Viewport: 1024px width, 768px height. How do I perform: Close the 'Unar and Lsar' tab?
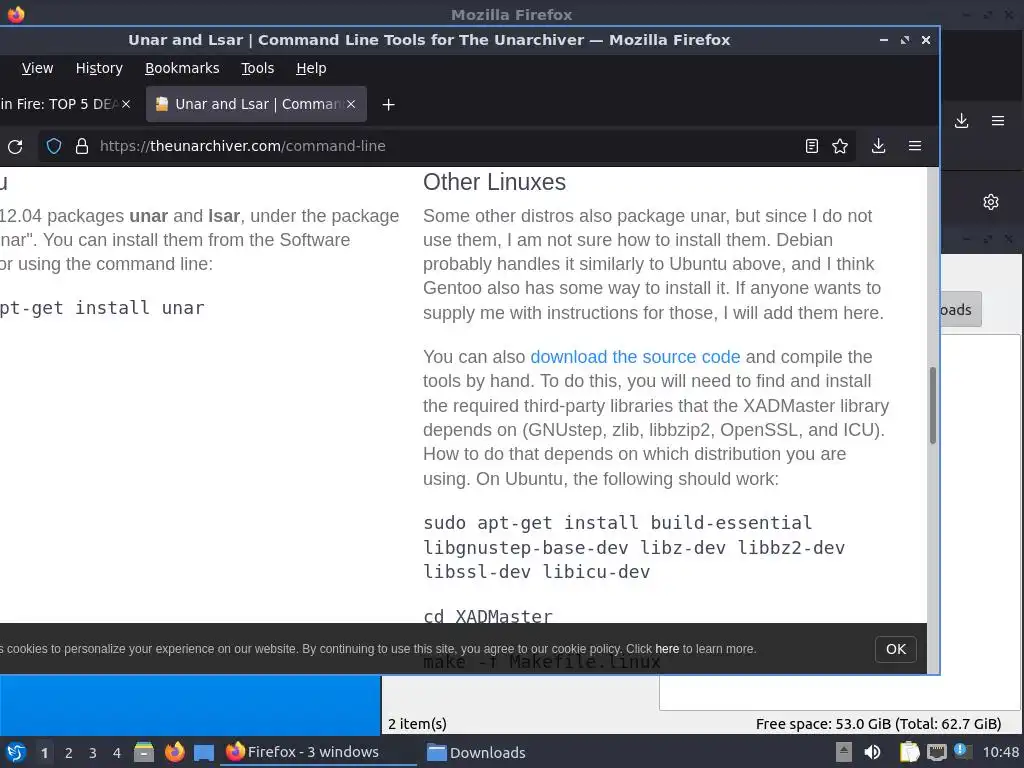(351, 104)
